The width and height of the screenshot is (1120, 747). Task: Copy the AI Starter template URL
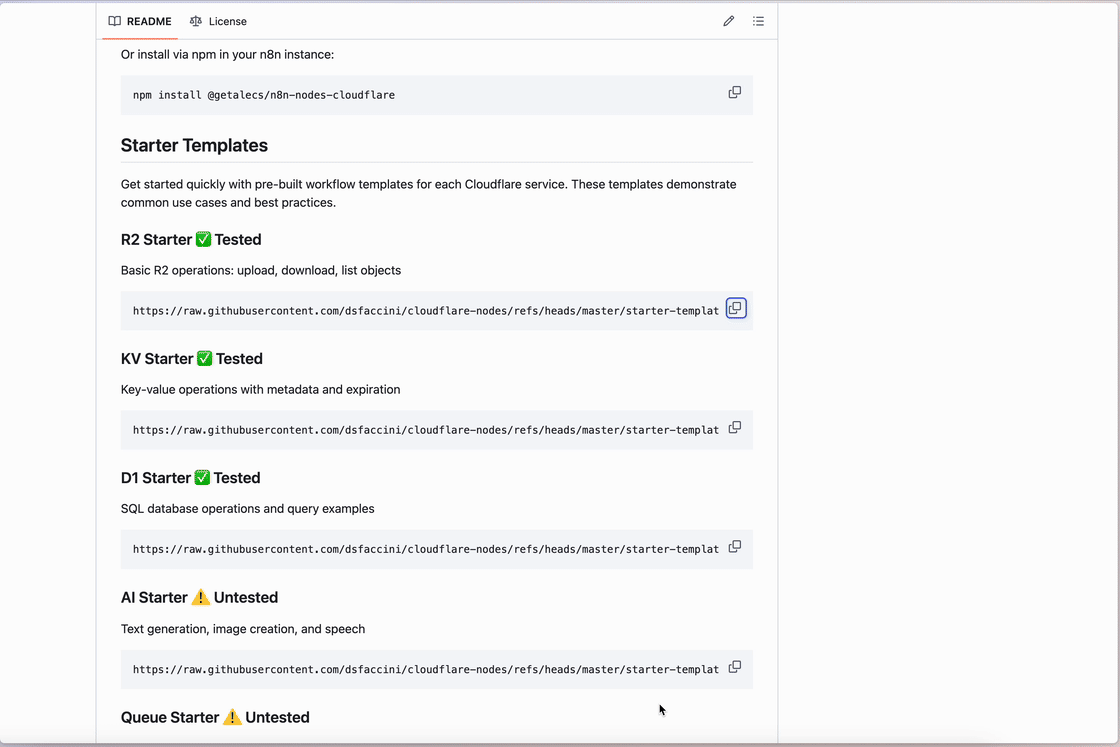(x=735, y=667)
